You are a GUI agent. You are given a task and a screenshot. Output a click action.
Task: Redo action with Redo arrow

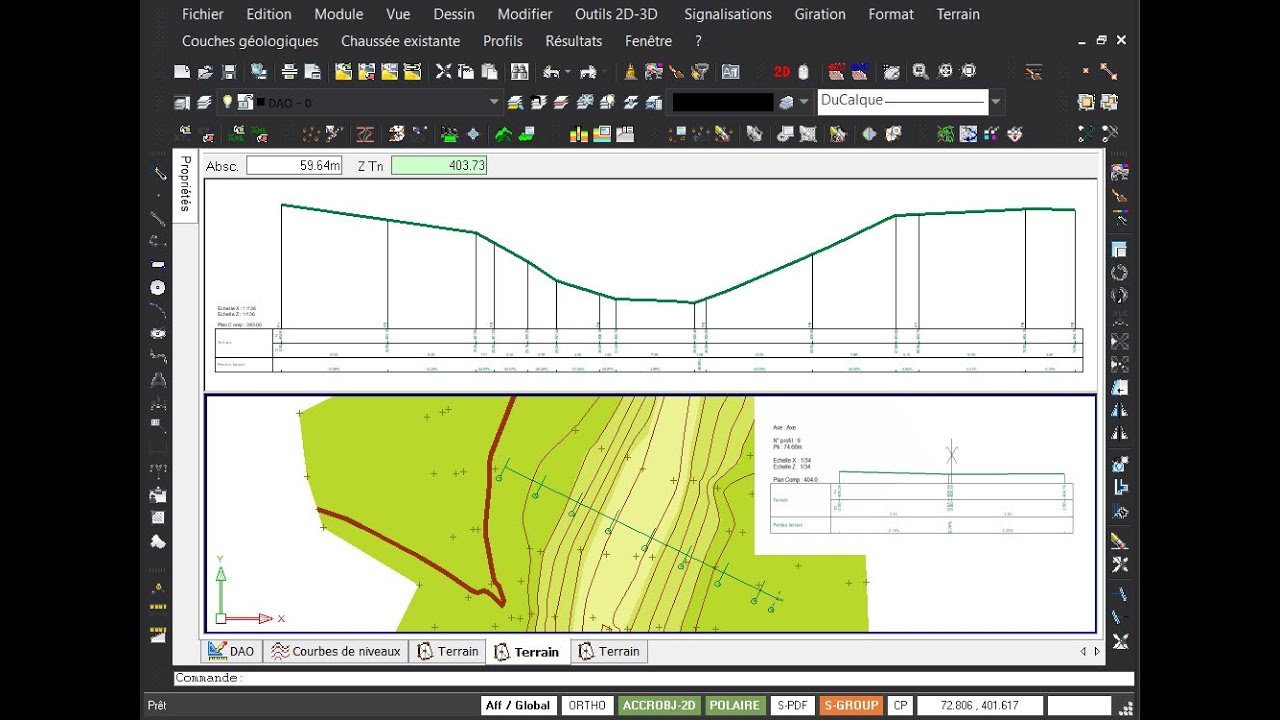588,72
